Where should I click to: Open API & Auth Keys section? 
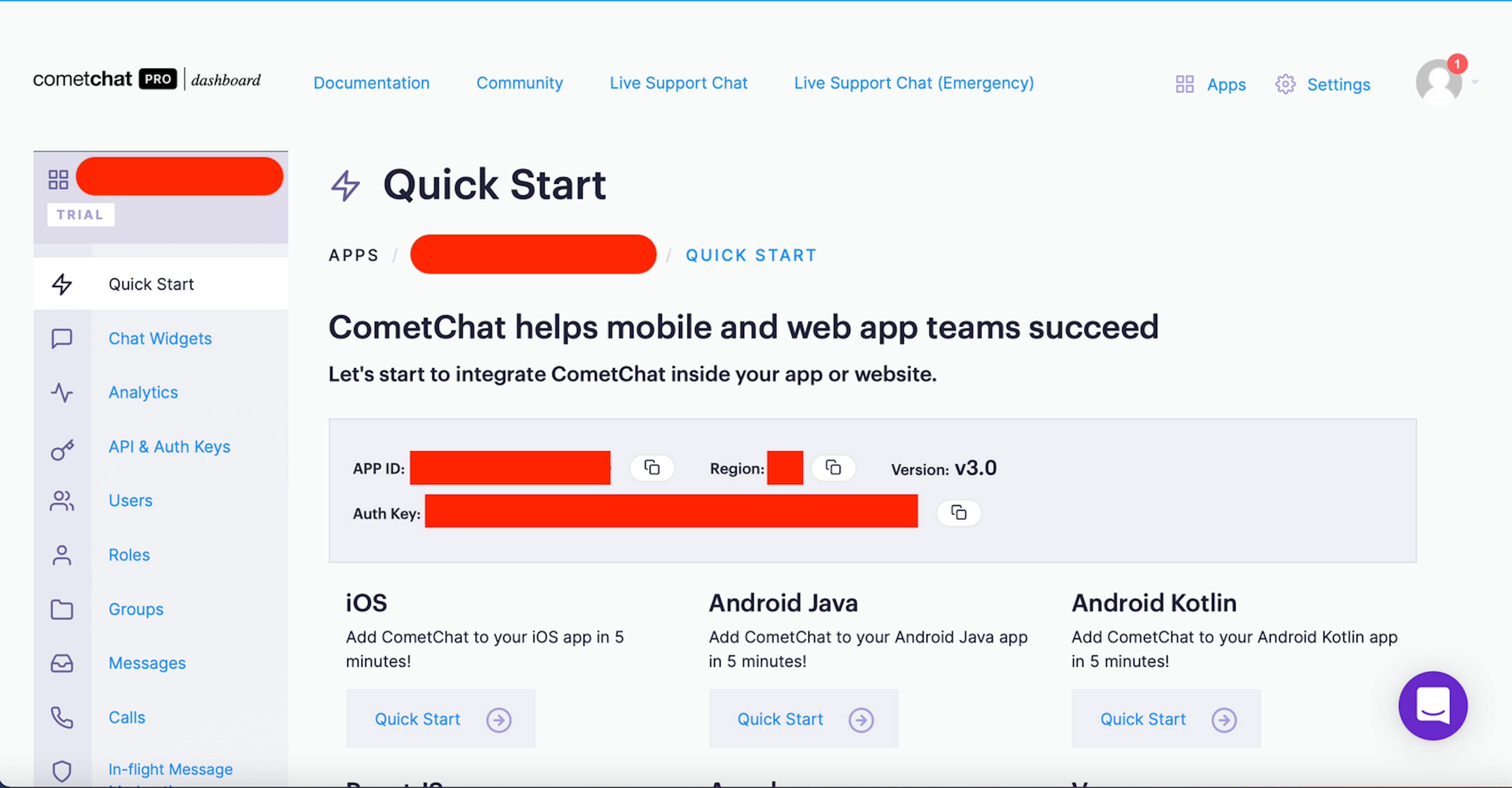(x=169, y=446)
